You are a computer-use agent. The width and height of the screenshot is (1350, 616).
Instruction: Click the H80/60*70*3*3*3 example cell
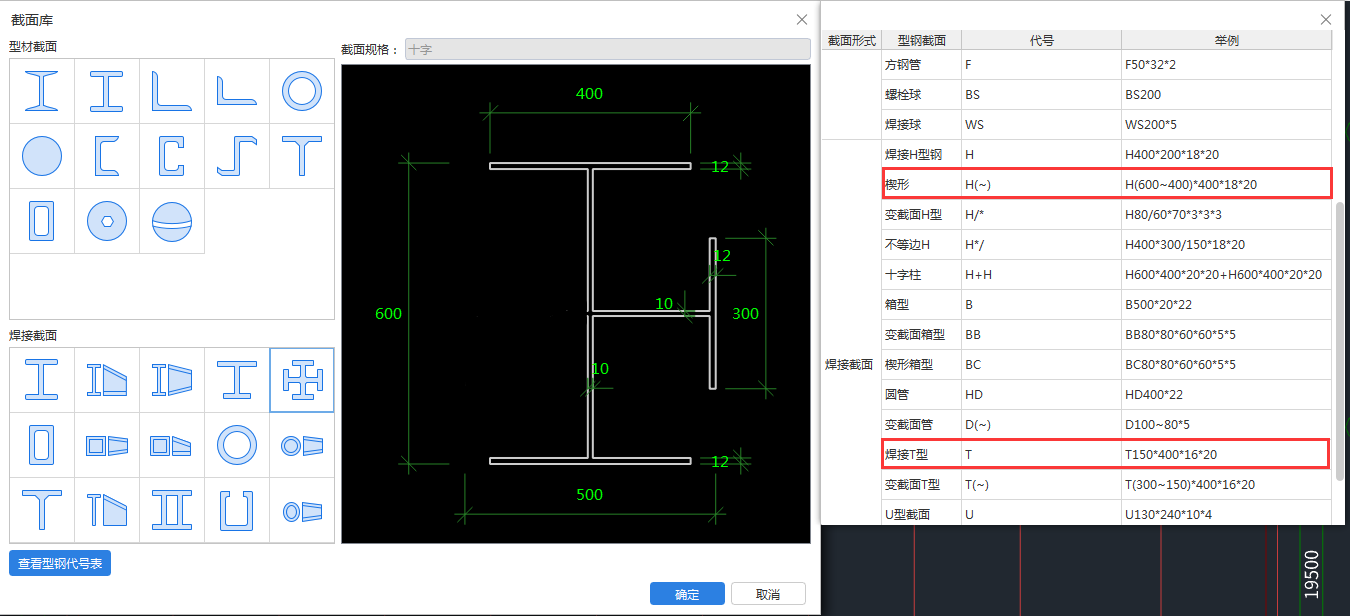[x=1227, y=215]
